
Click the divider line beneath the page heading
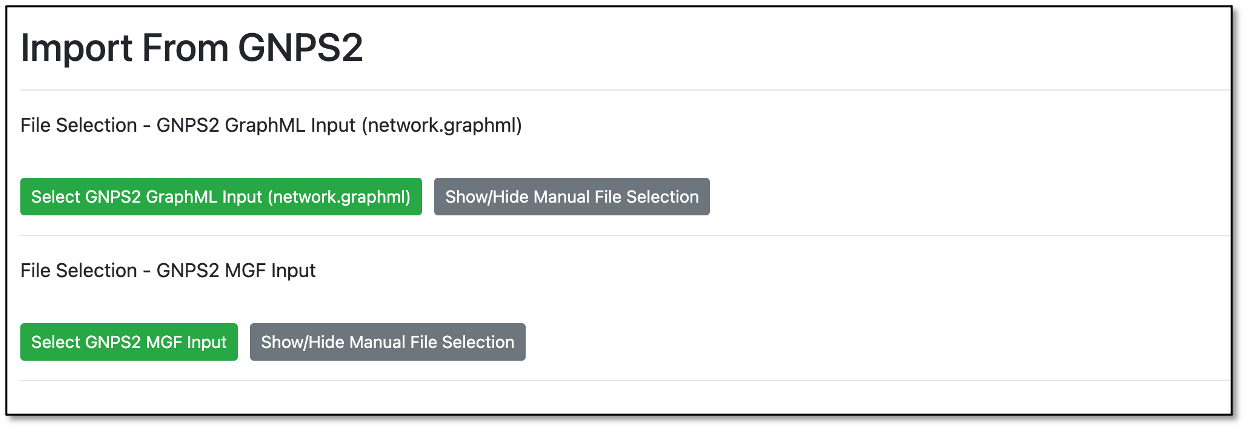625,90
